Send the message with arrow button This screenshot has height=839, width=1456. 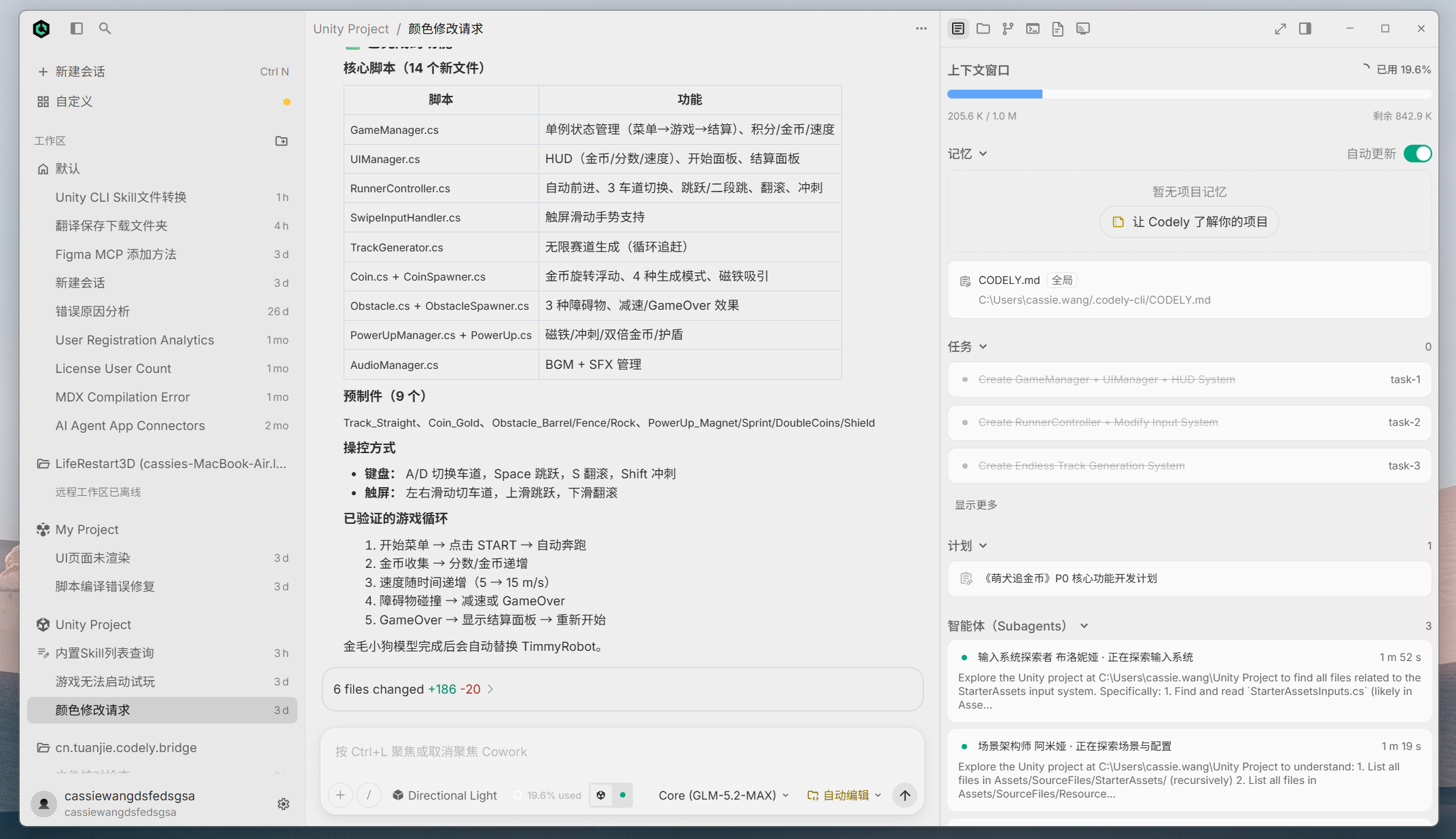click(905, 795)
